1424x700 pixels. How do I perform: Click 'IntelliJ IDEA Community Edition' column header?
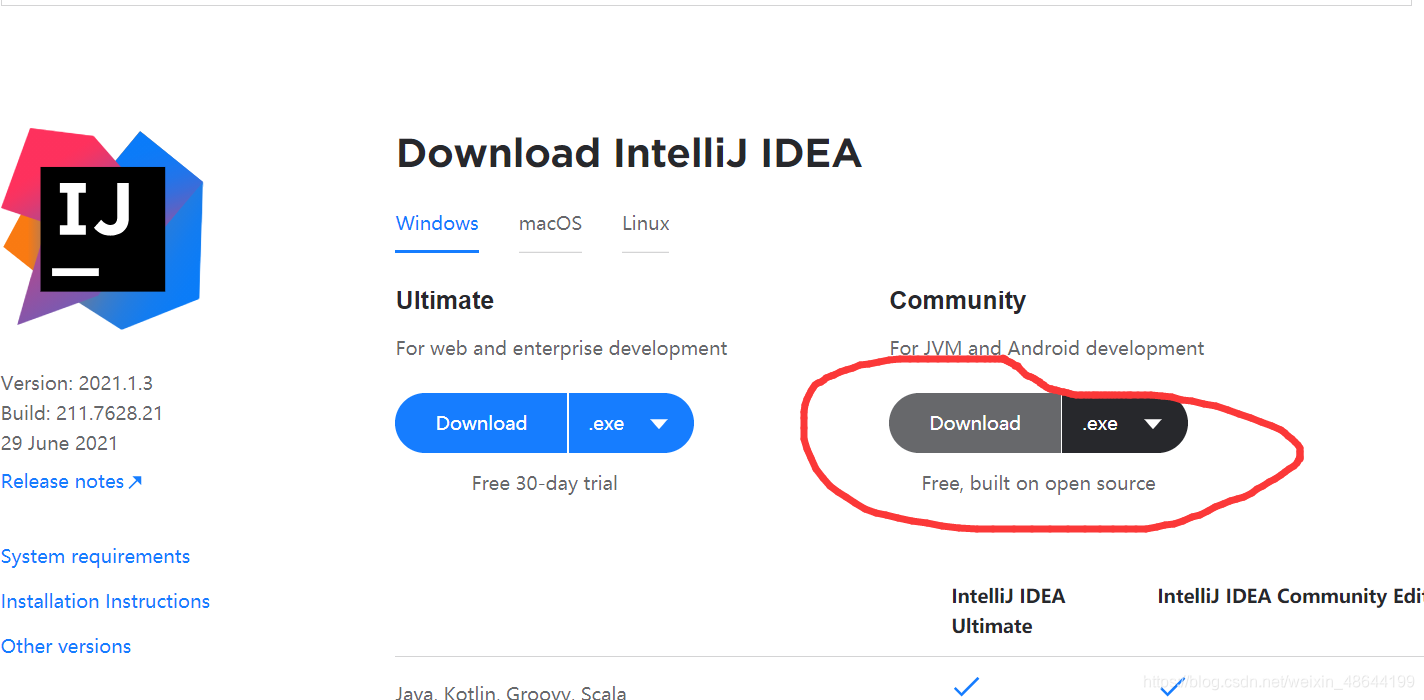1290,597
